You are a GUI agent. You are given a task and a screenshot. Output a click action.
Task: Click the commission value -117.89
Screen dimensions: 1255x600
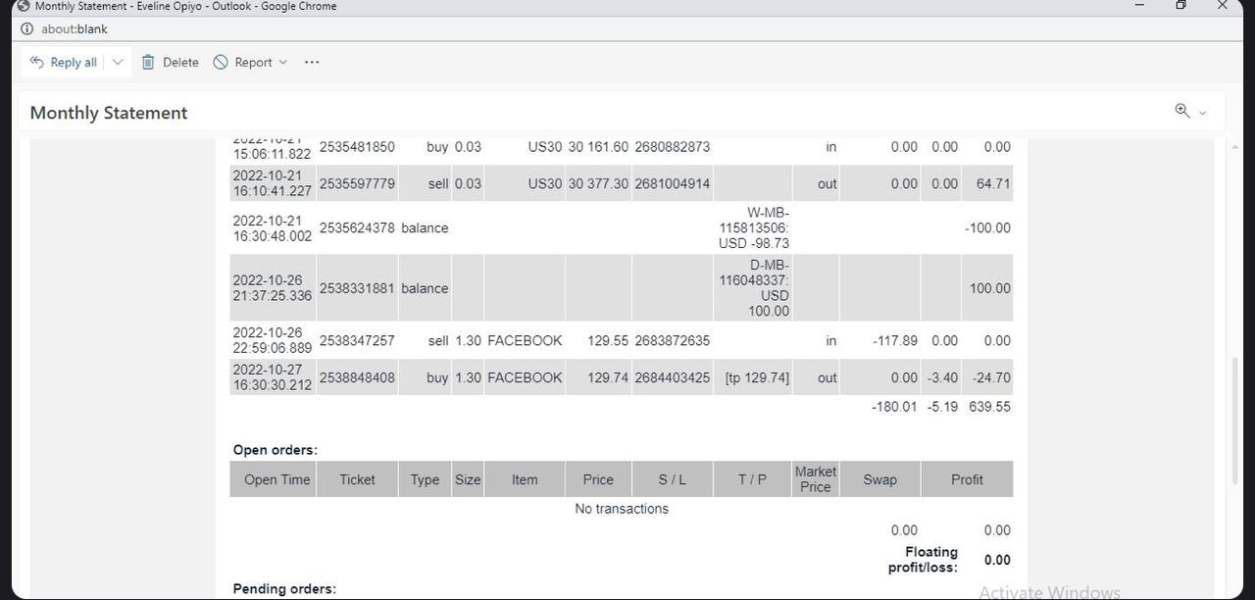pos(894,341)
